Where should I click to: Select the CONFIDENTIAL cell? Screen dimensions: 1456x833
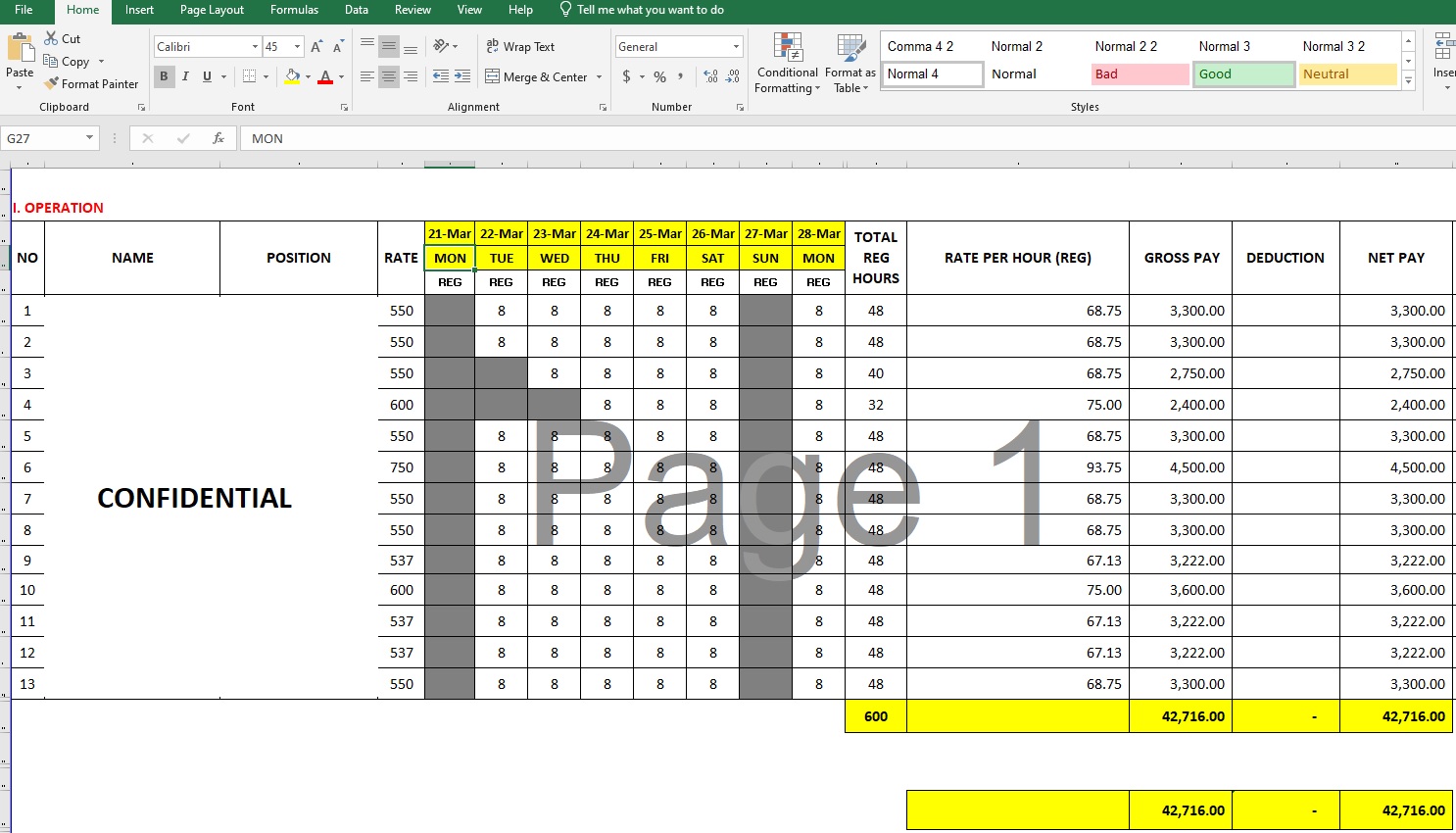194,498
